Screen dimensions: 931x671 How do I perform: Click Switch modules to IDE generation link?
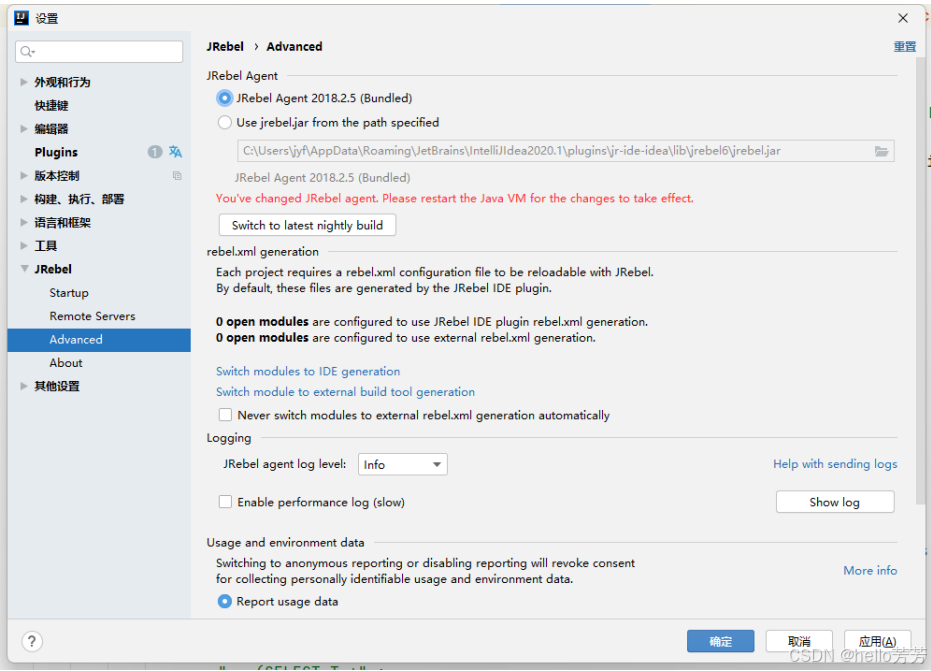pyautogui.click(x=308, y=371)
